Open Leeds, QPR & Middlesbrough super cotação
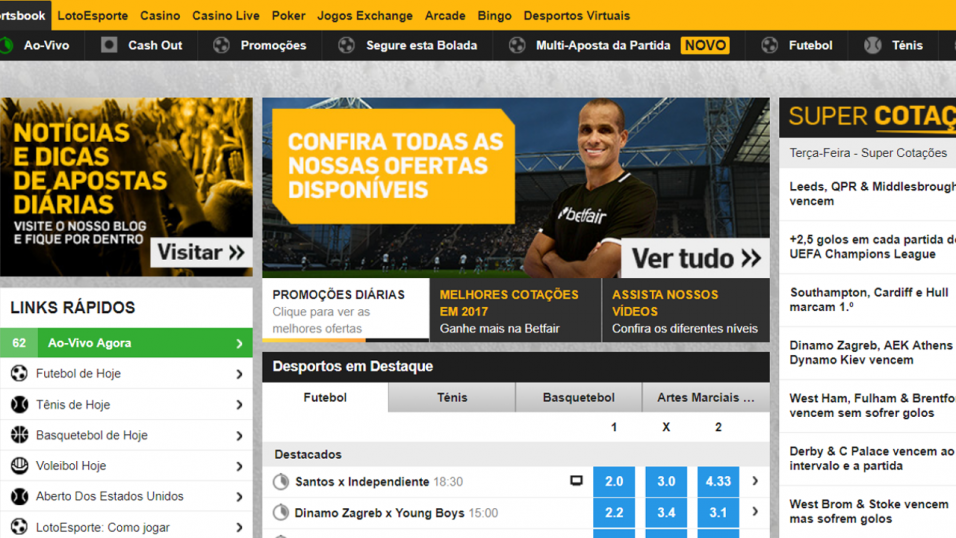The height and width of the screenshot is (538, 956). (x=872, y=194)
